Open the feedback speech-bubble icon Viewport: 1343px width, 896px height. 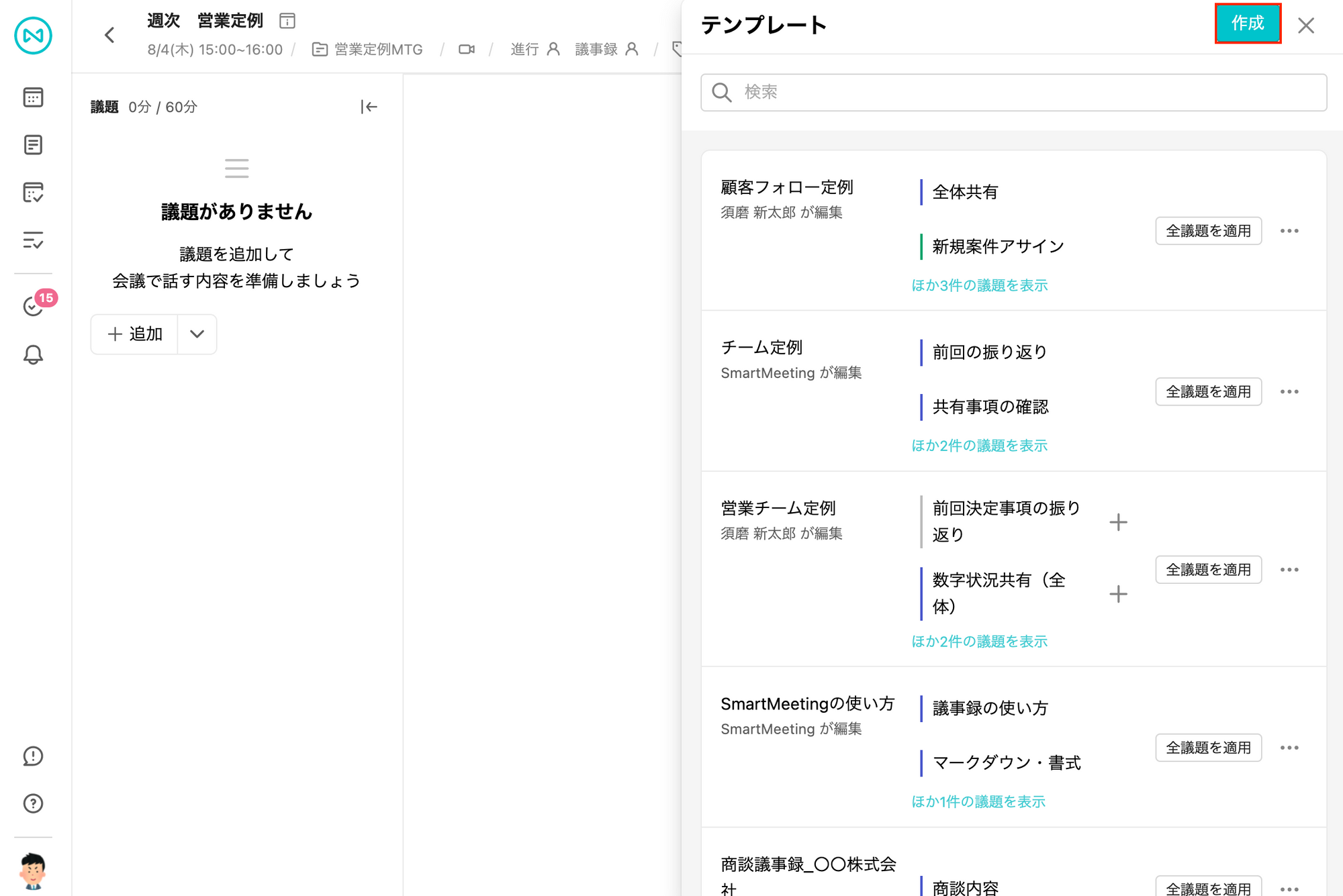33,756
